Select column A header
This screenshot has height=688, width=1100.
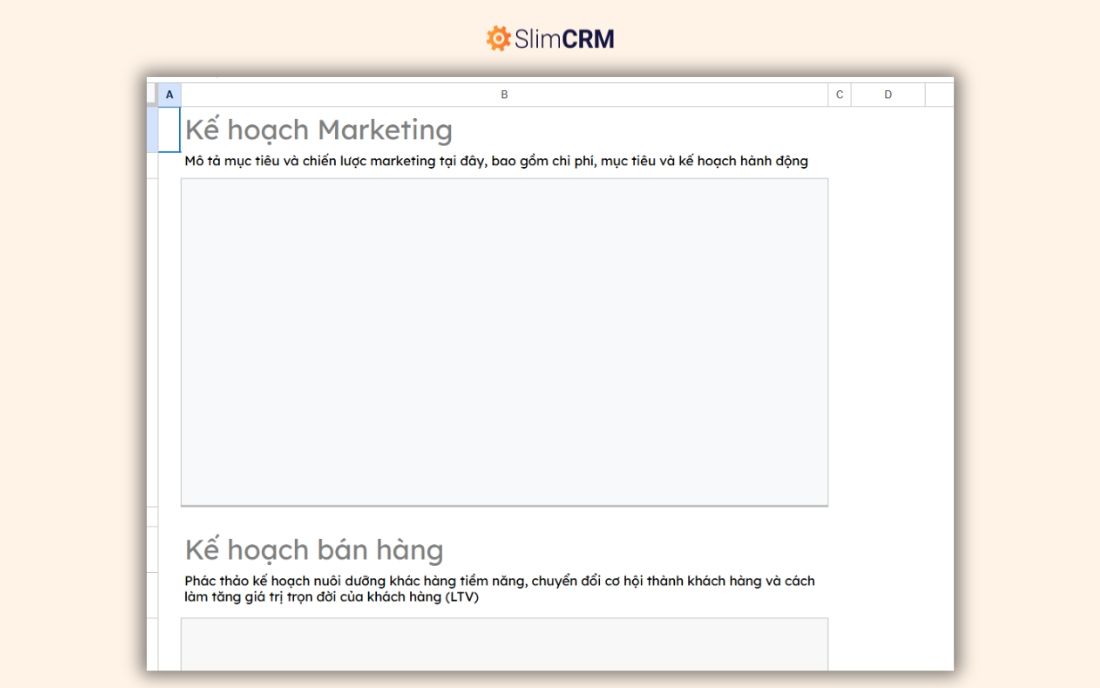pos(169,95)
